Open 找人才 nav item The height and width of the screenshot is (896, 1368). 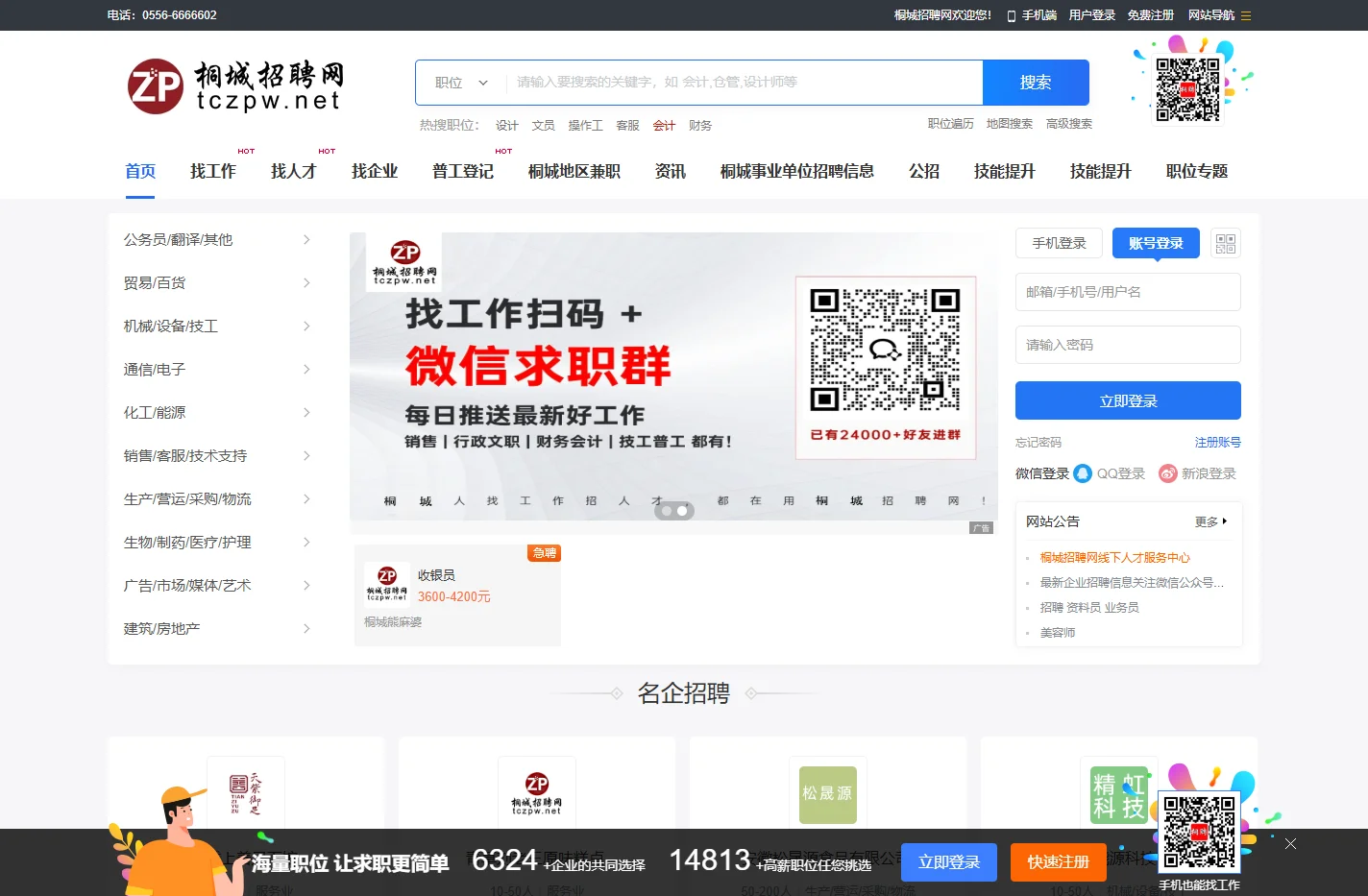pos(294,171)
